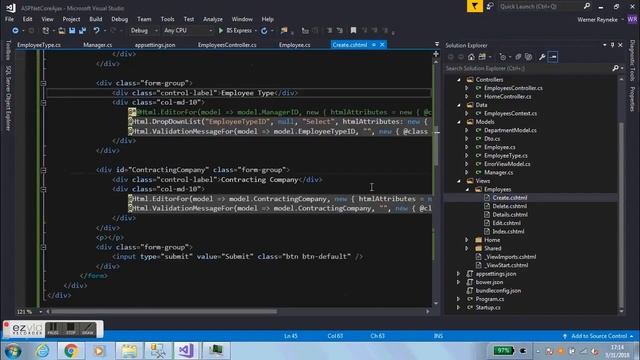Switch to the EmployeesController.cs tab
Image resolution: width=640 pixels, height=360 pixels.
pos(227,45)
